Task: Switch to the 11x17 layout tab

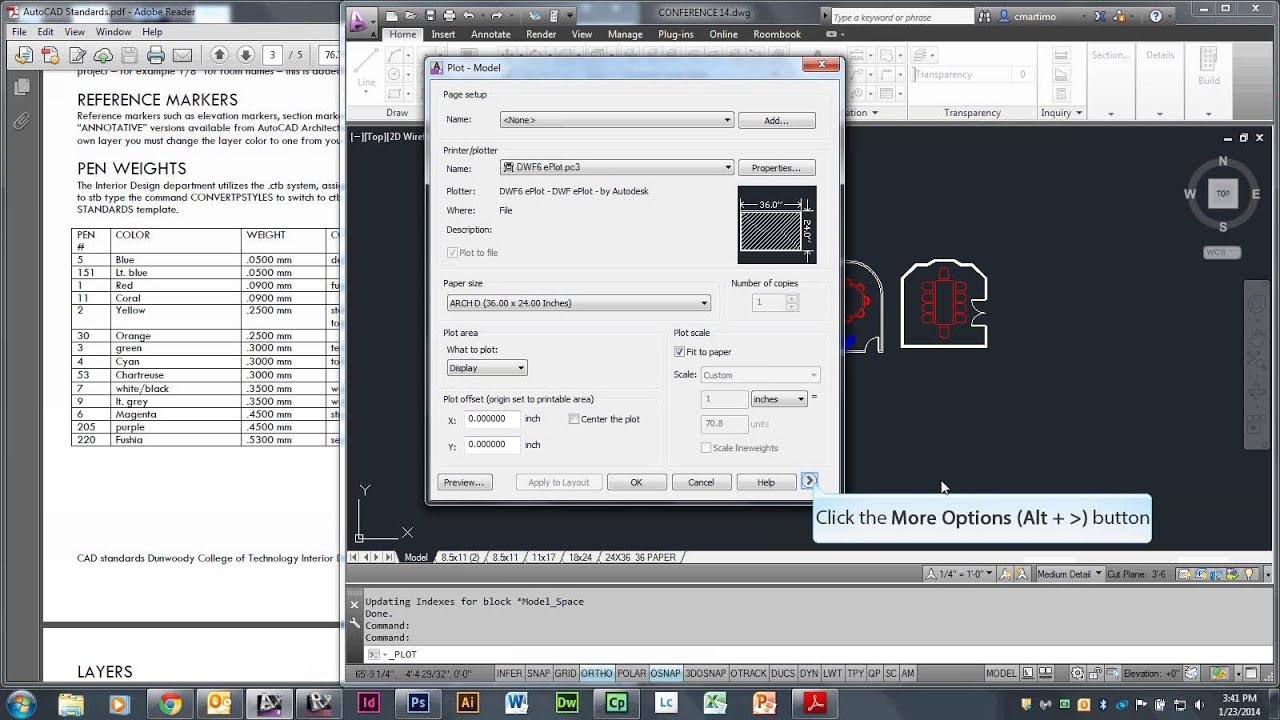Action: [544, 557]
